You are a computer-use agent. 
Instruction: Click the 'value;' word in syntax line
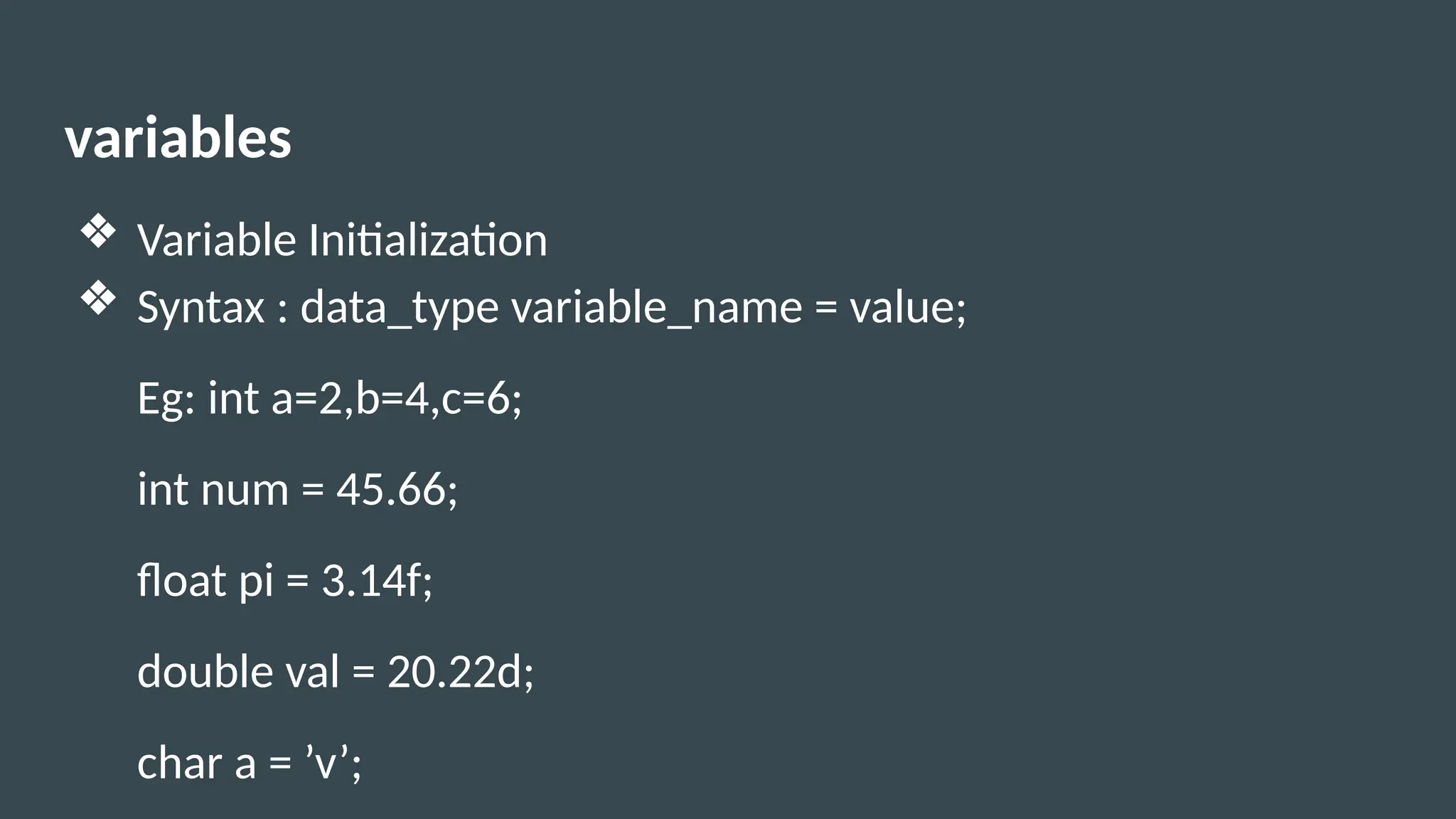(x=908, y=307)
